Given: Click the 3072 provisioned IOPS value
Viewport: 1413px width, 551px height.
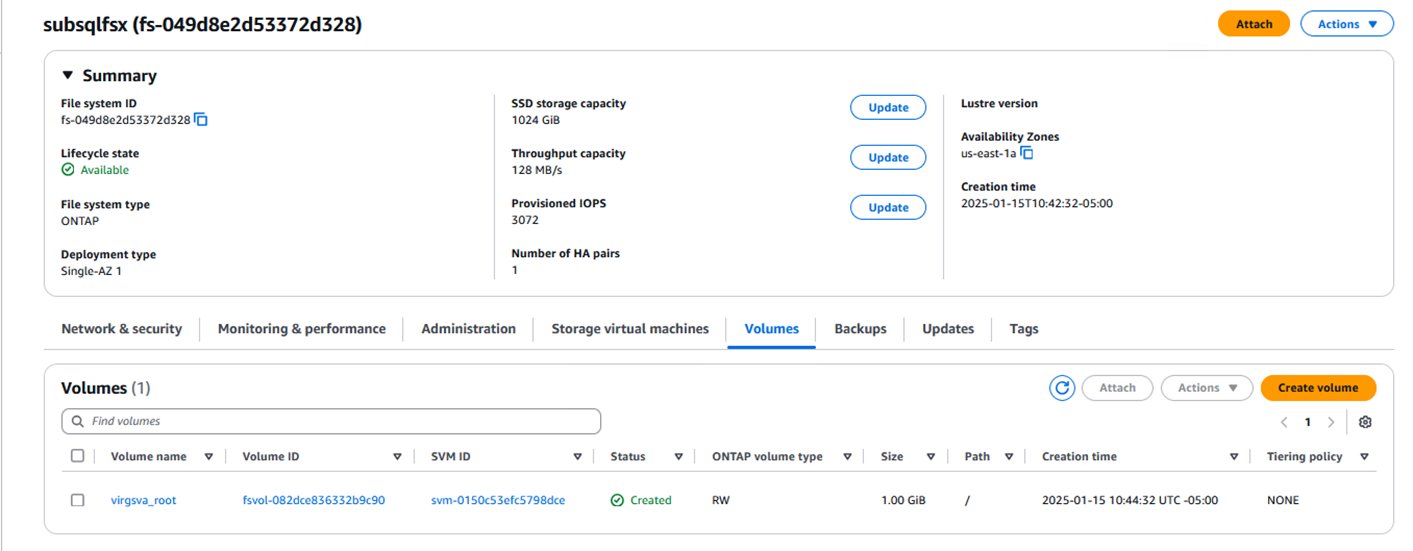Looking at the screenshot, I should (525, 220).
